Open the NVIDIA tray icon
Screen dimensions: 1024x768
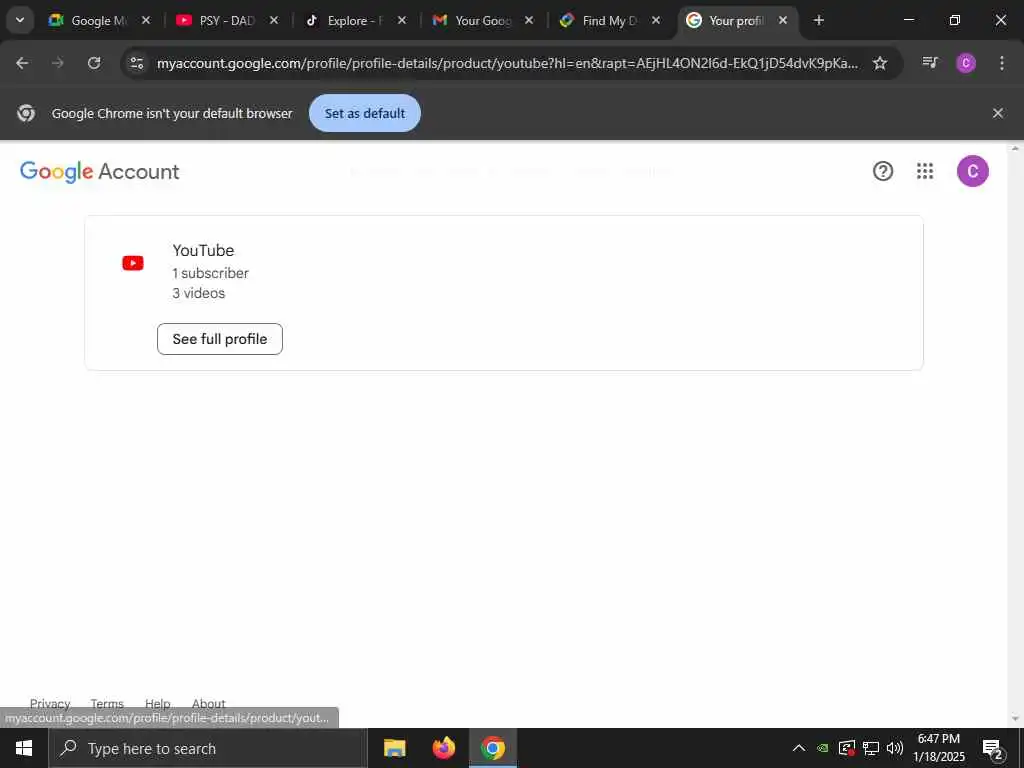pos(823,748)
